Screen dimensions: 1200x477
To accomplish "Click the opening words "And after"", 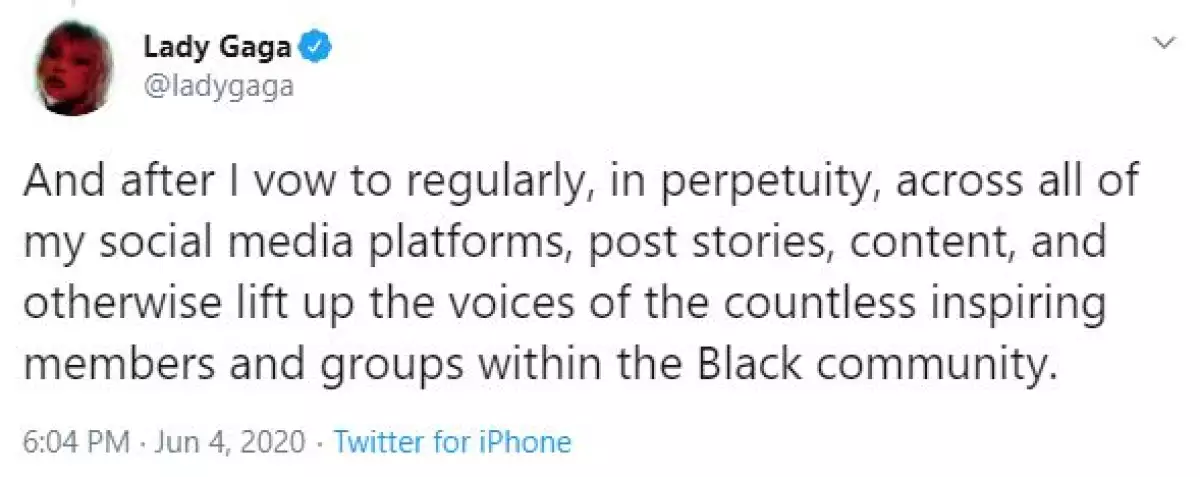I will [125, 186].
